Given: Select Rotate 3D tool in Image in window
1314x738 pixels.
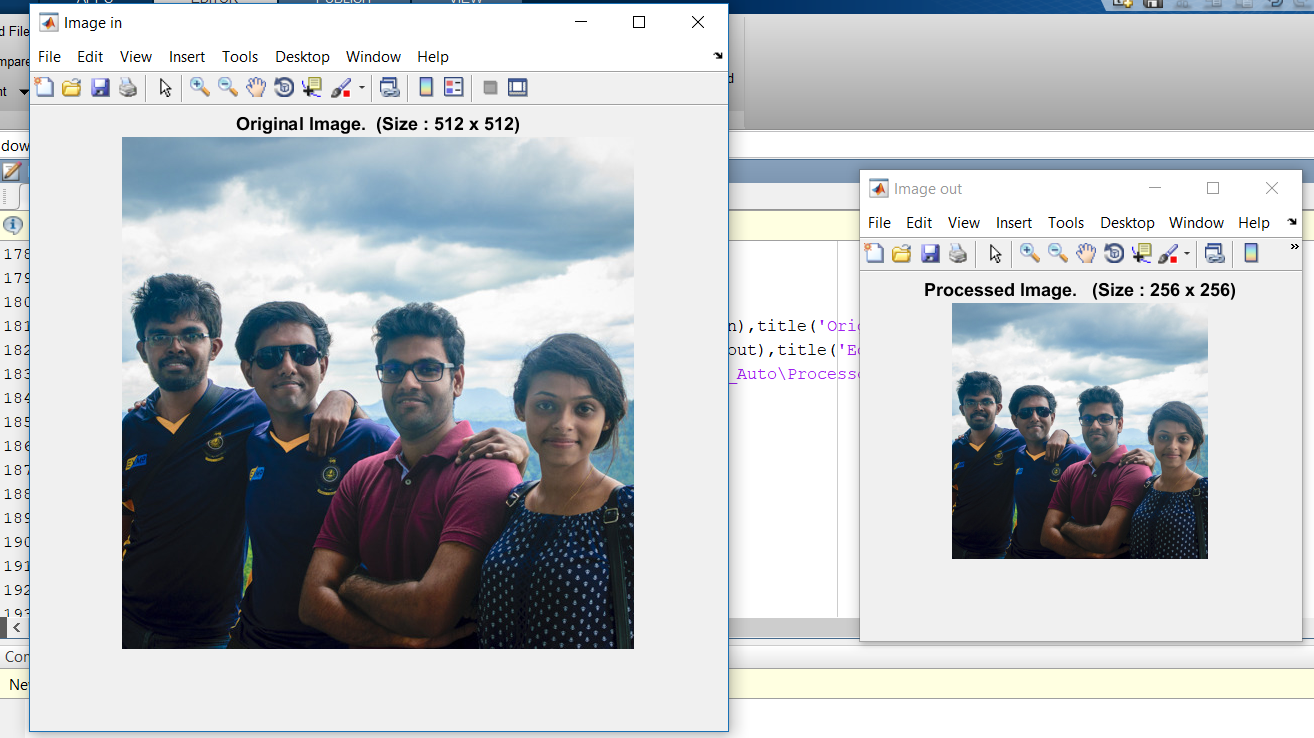Looking at the screenshot, I should 284,88.
